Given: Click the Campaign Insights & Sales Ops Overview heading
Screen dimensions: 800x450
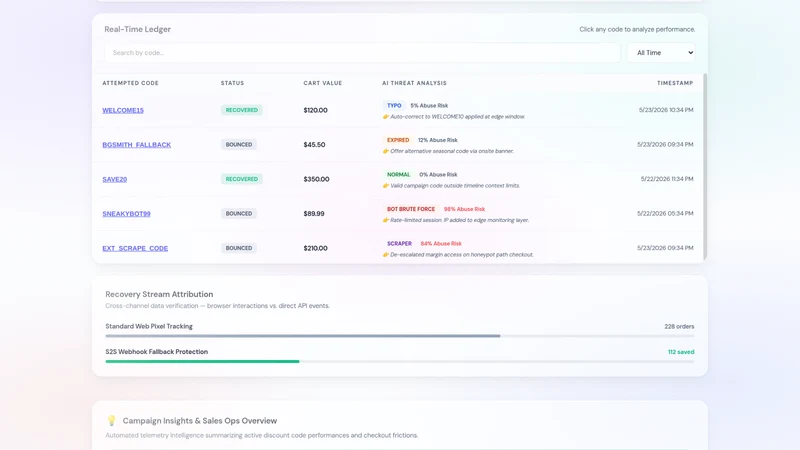Looking at the screenshot, I should click(199, 421).
